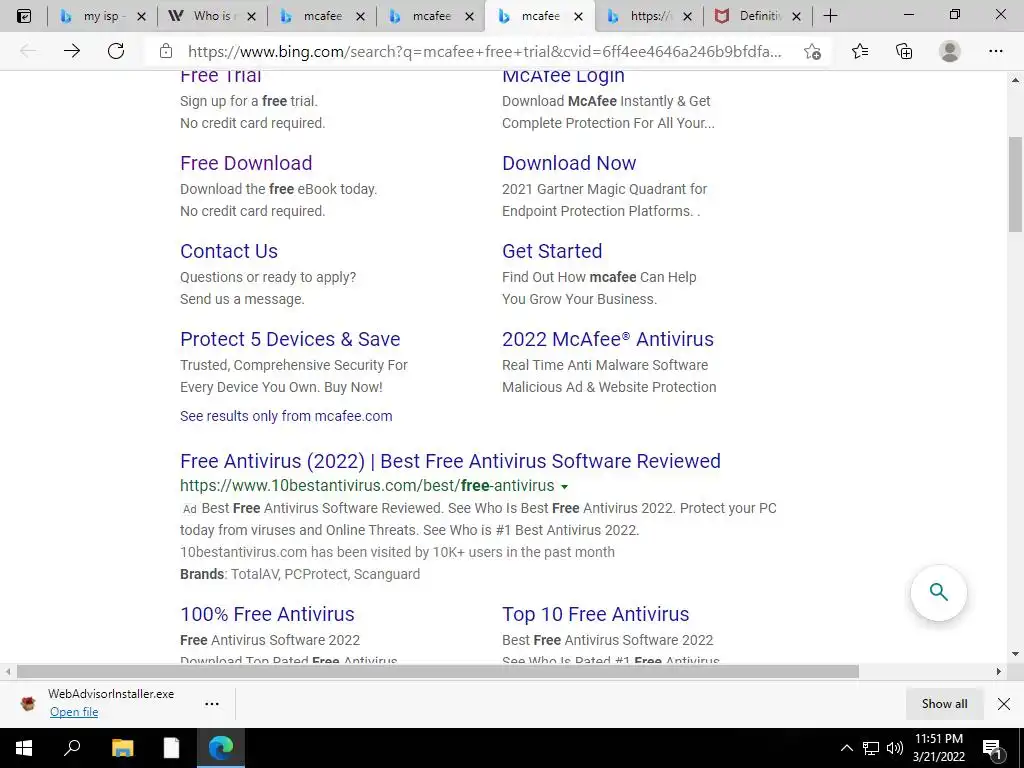This screenshot has height=768, width=1024.
Task: Open the 'Contact Us' link
Action: [x=229, y=251]
